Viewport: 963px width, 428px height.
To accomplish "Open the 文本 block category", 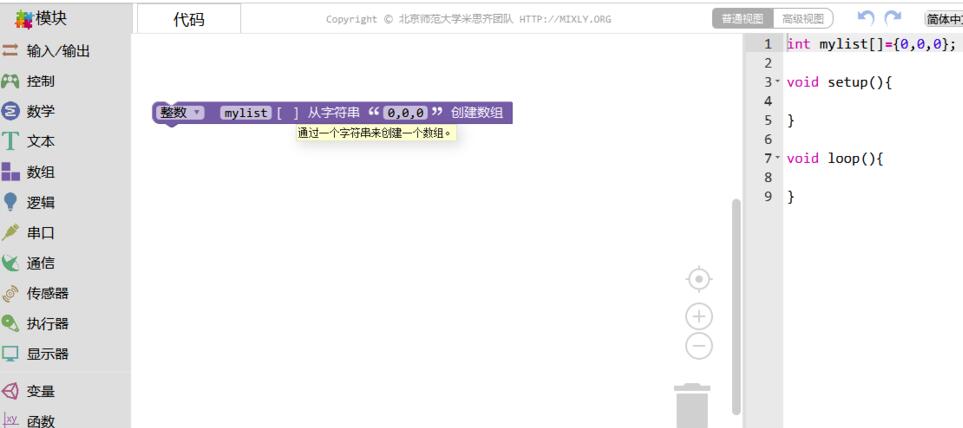I will coord(40,142).
